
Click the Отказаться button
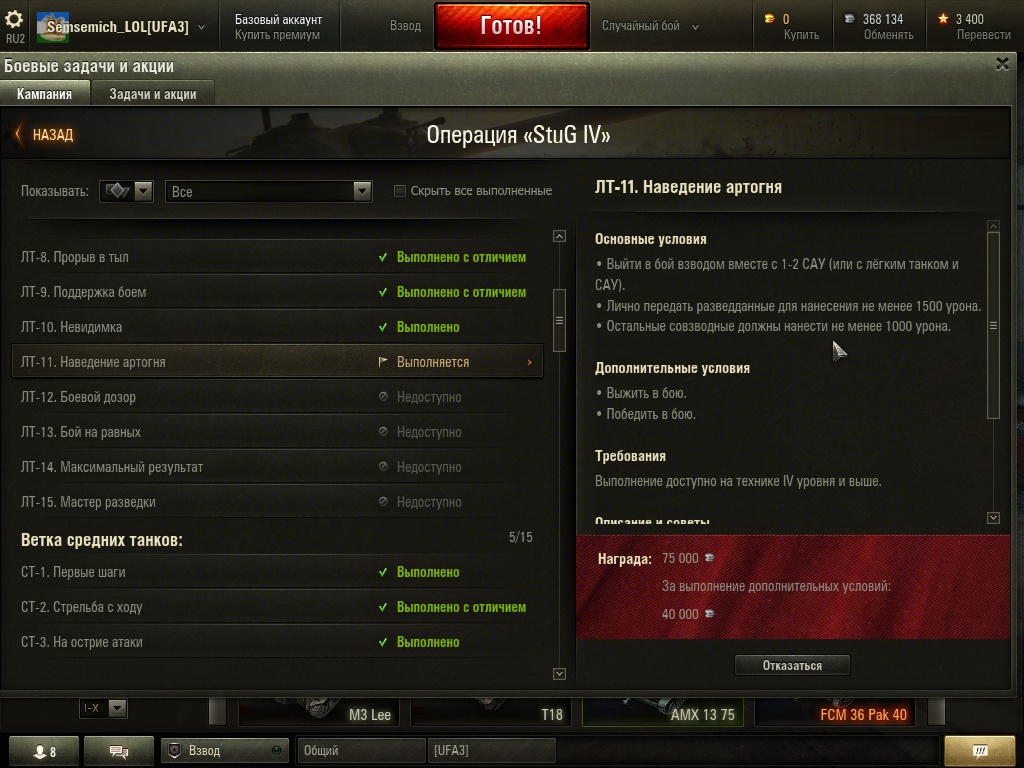(792, 665)
